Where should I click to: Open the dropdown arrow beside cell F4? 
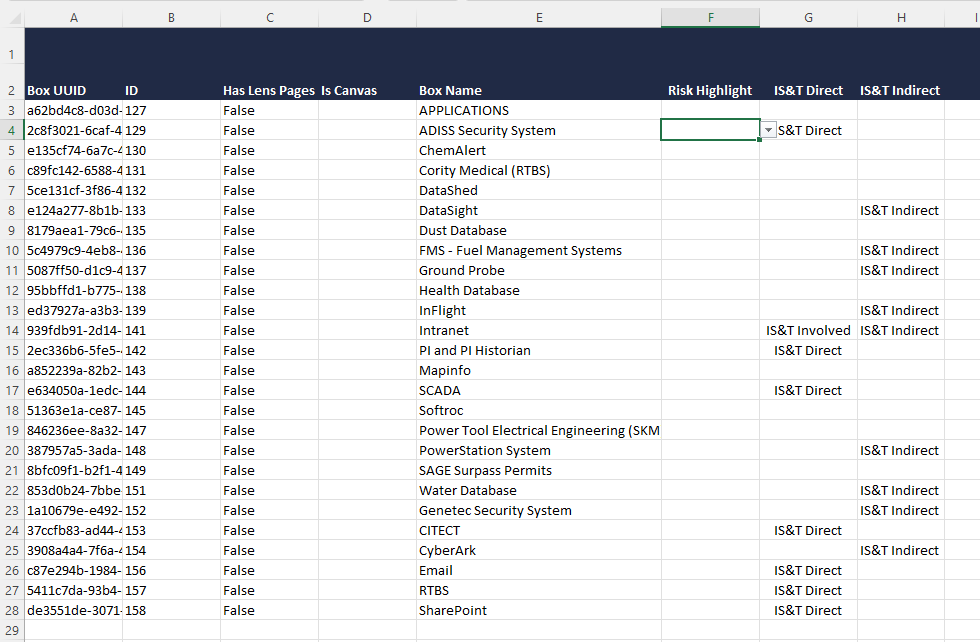click(x=768, y=131)
